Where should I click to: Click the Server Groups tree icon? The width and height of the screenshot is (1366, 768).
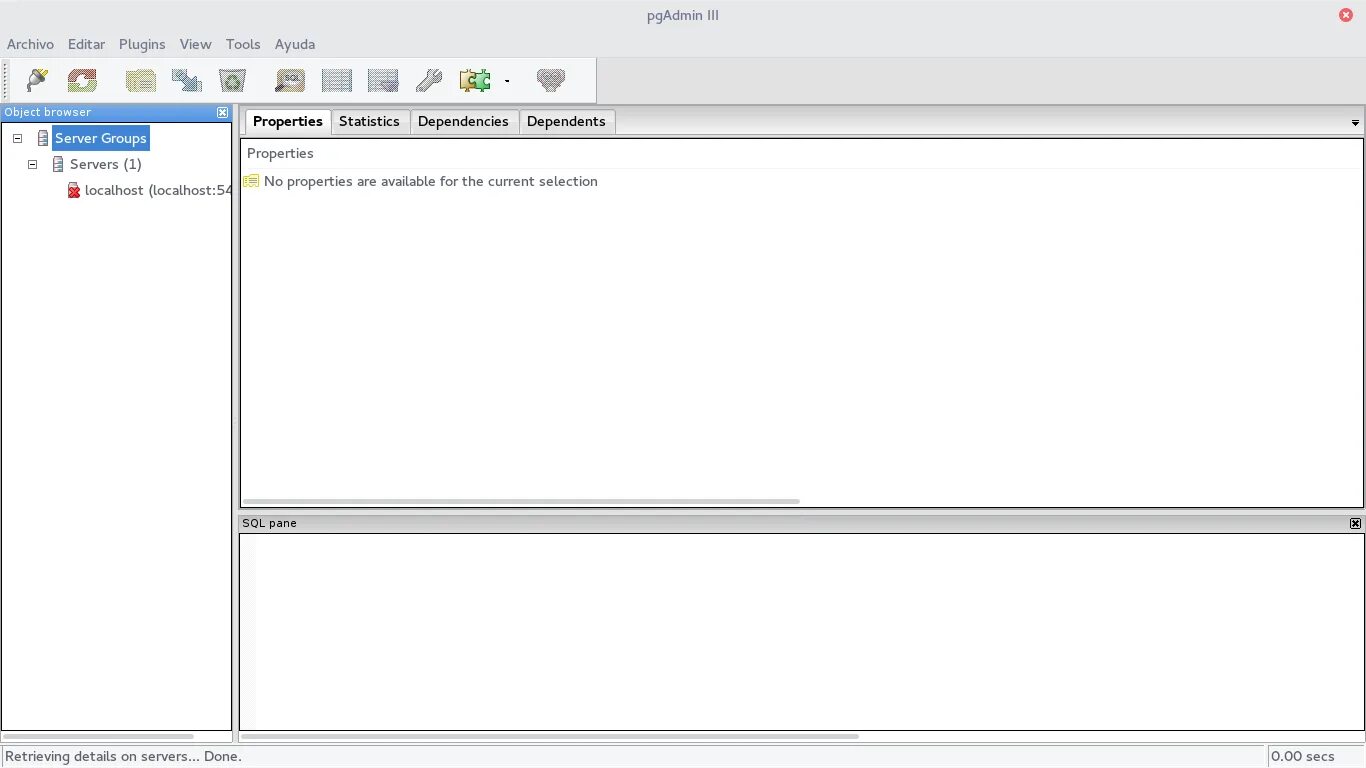pos(43,138)
